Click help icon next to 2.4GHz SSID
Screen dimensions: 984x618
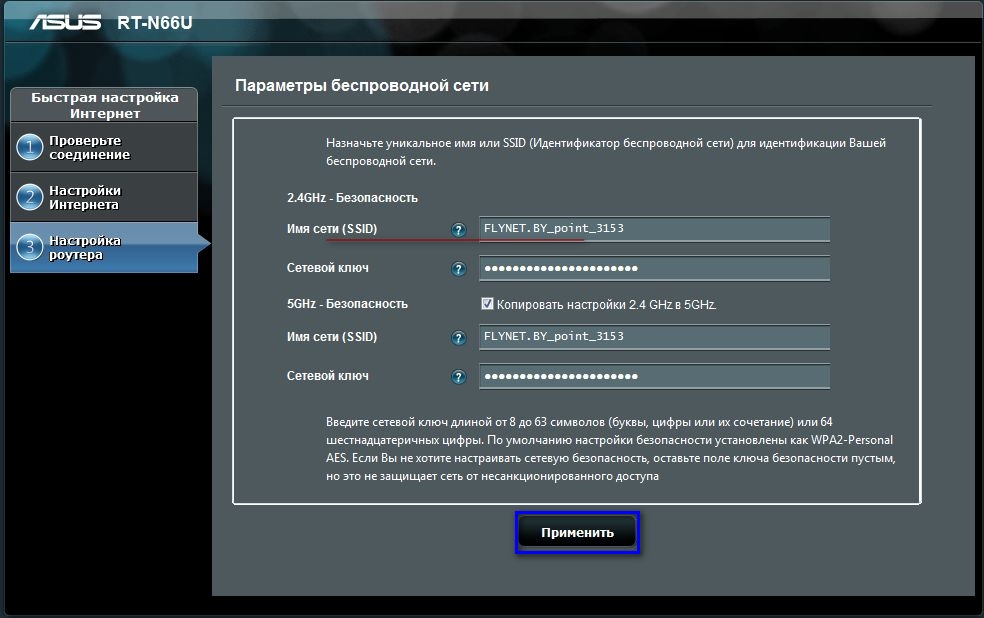coord(459,230)
